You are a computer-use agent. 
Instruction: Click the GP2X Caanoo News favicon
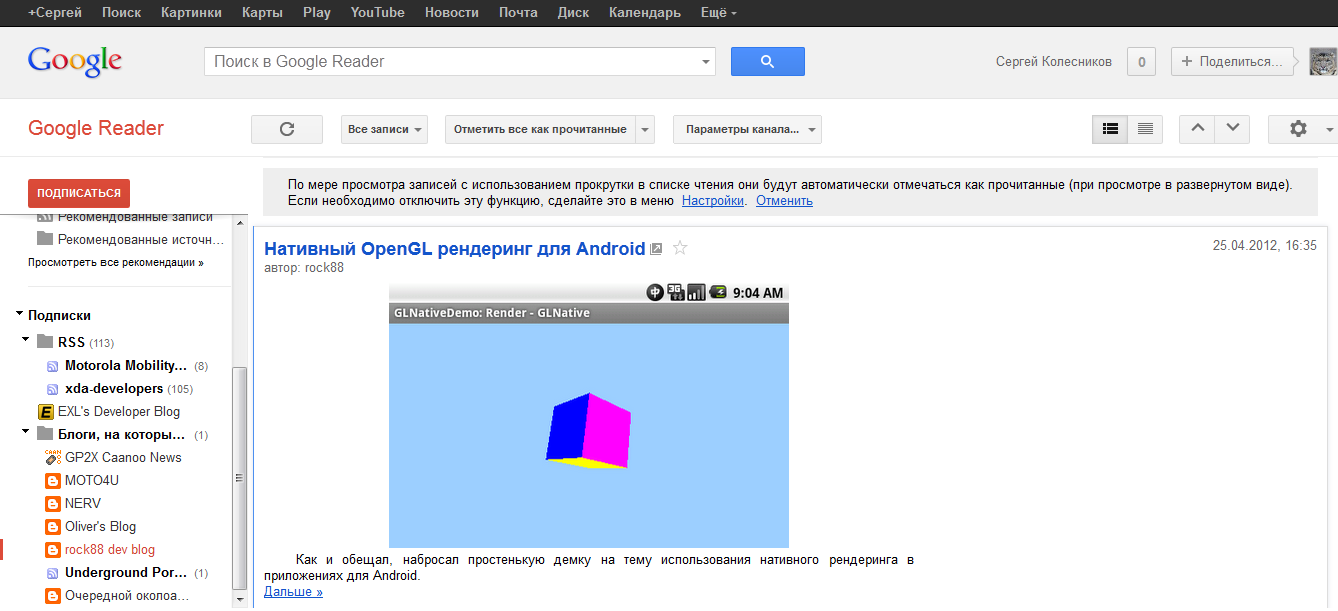(x=53, y=457)
